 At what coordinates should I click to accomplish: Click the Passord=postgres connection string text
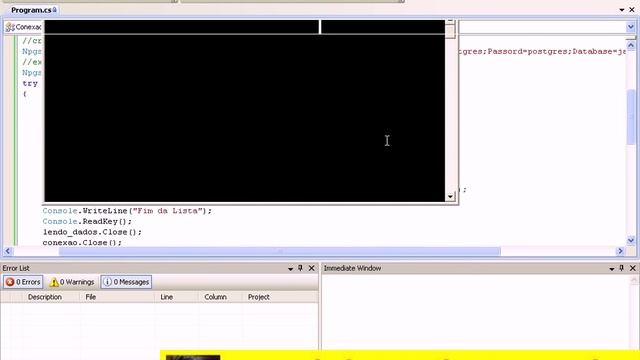coord(528,51)
